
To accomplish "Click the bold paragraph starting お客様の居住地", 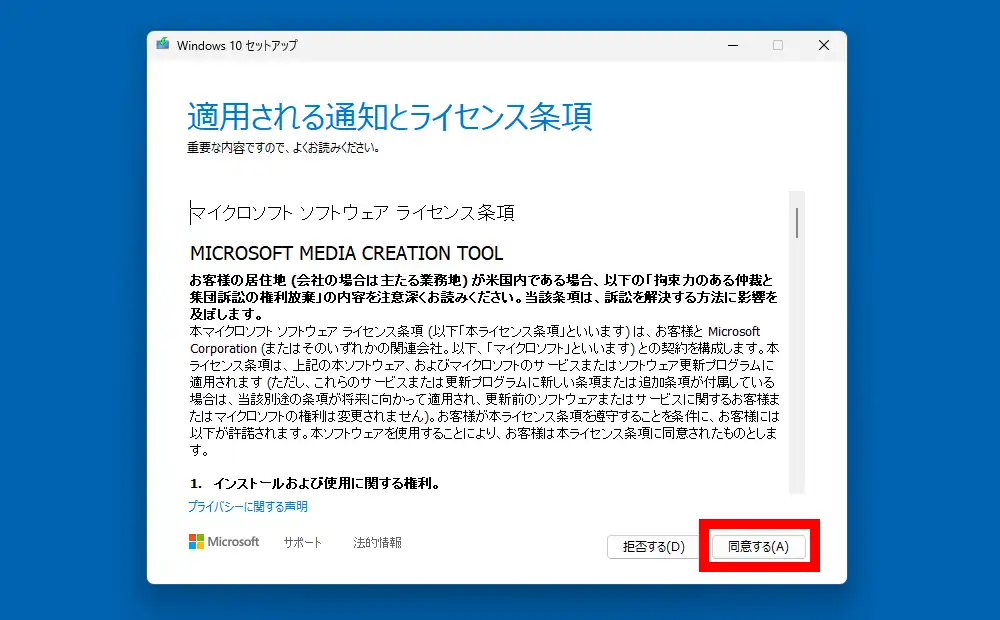I will 484,297.
